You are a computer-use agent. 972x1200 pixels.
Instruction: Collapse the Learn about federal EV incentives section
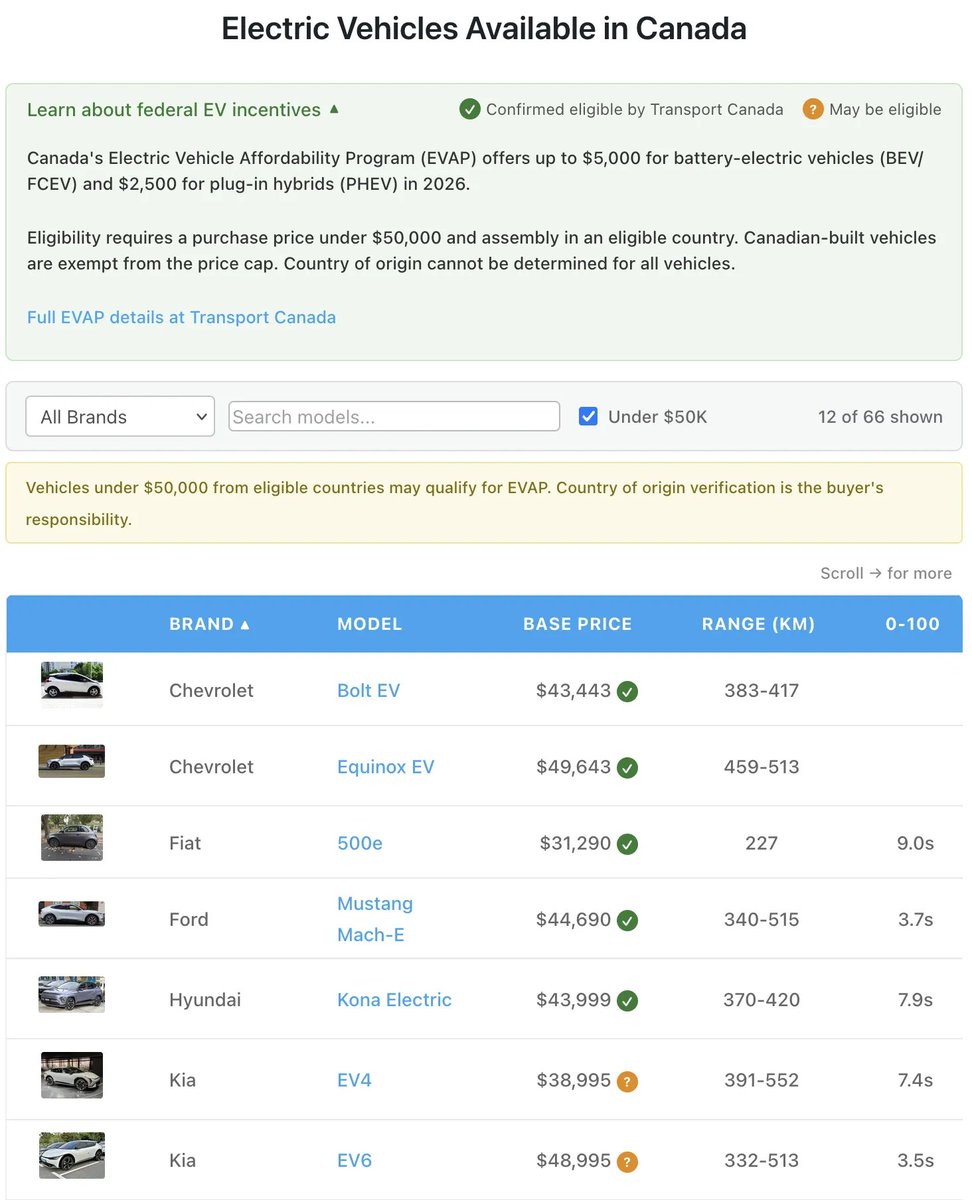(x=183, y=110)
